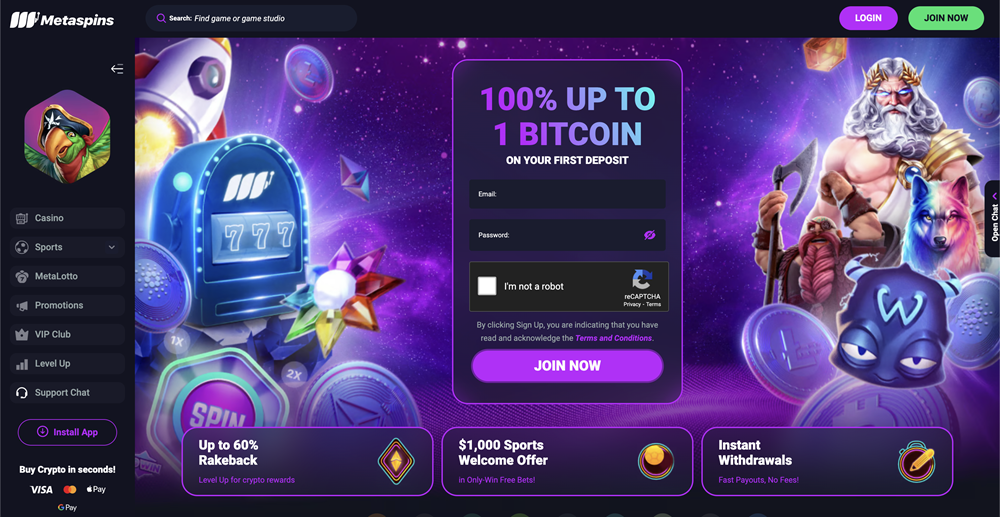Check the I'm not a robot box
Image resolution: width=1000 pixels, height=517 pixels.
coord(487,286)
